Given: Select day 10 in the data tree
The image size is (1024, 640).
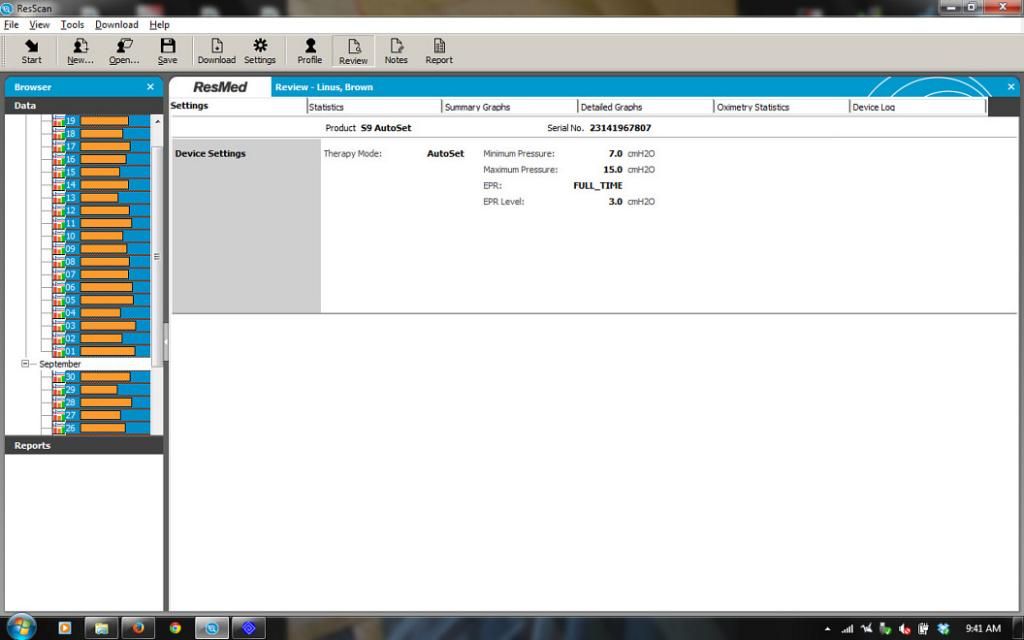Looking at the screenshot, I should [x=101, y=236].
